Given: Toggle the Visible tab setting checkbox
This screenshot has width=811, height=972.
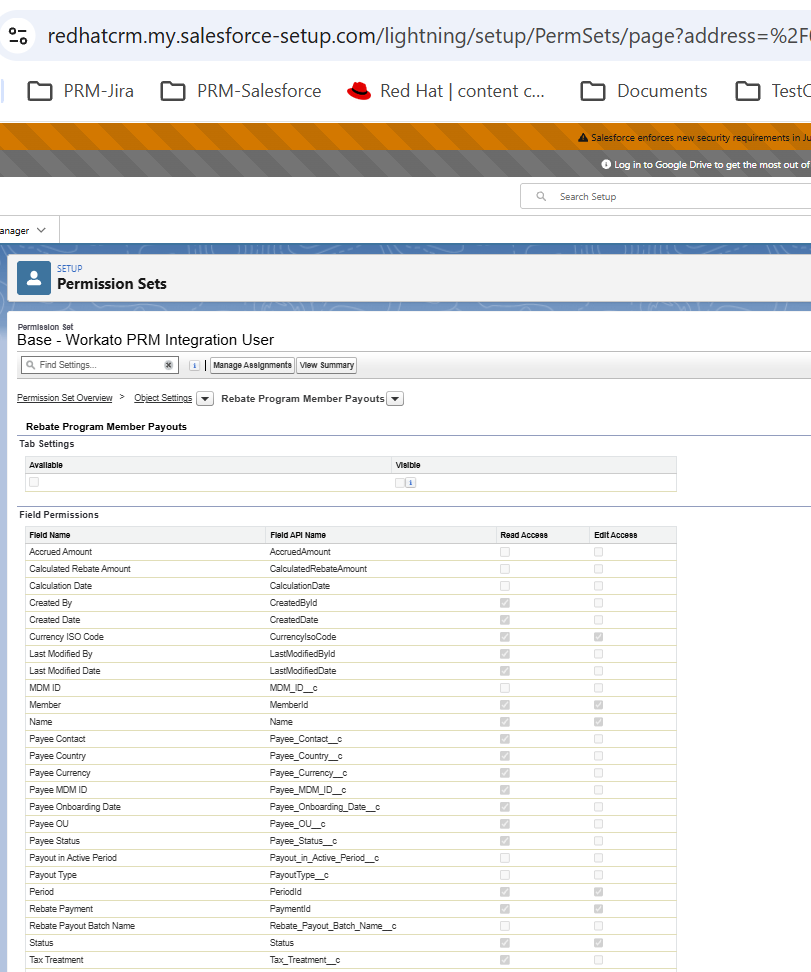Looking at the screenshot, I should click(x=400, y=482).
